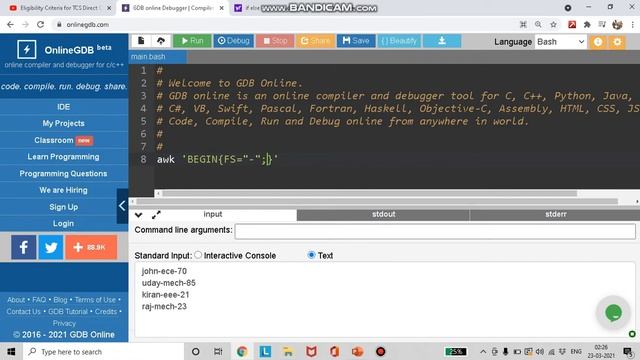Open the IDE sidebar item
Viewport: 640px width, 360px height.
point(64,107)
